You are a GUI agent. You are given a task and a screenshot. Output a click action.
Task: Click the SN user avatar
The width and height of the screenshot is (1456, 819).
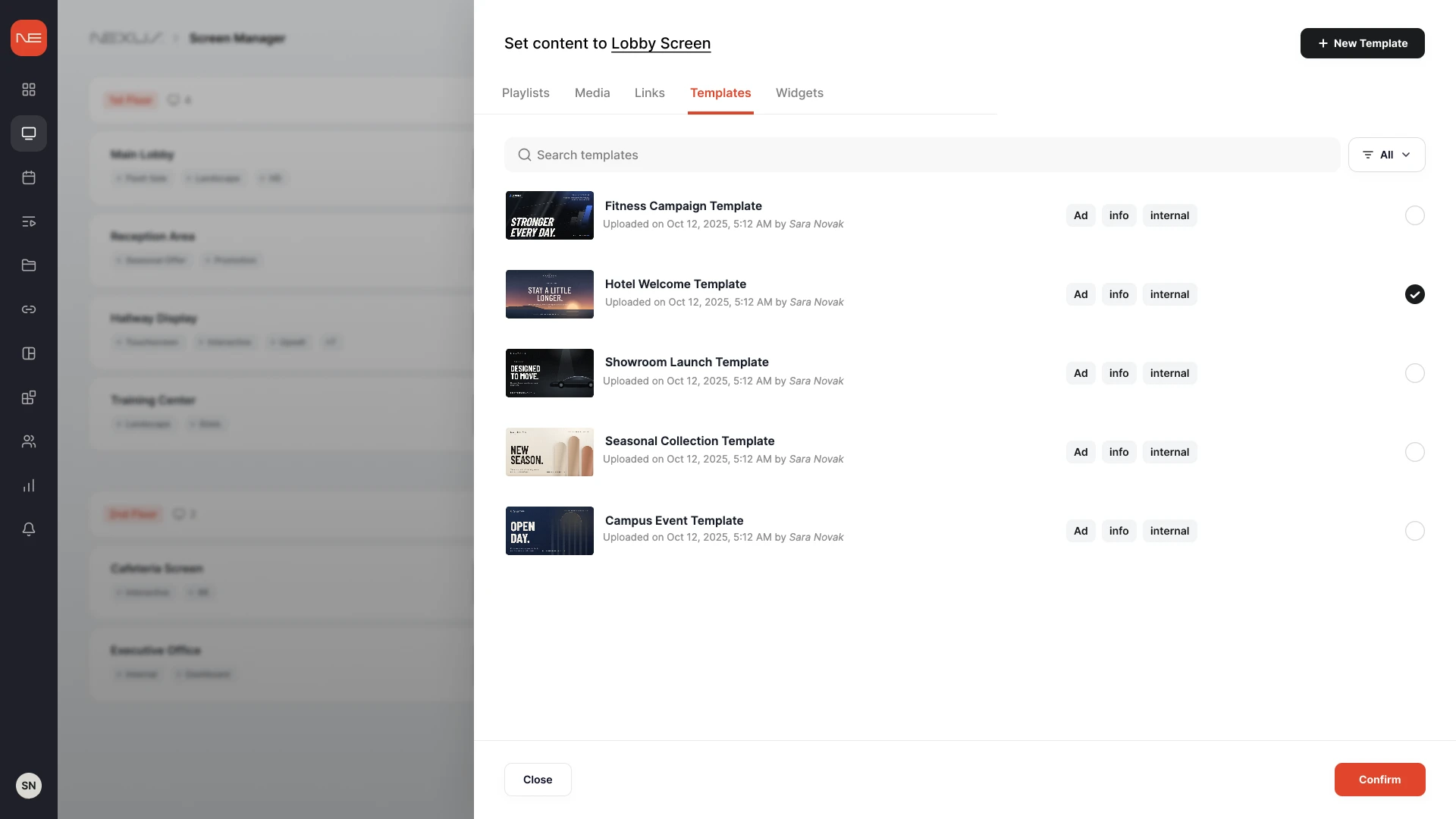29,786
